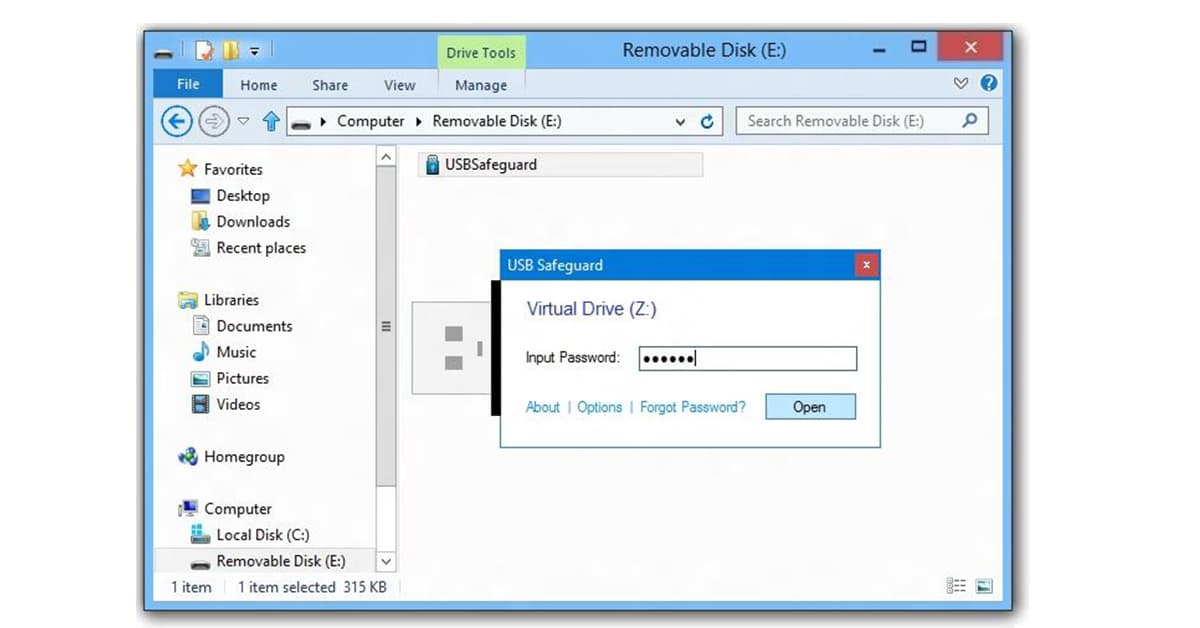Switch to the Home ribbon tab
The height and width of the screenshot is (628, 1200).
tap(259, 85)
